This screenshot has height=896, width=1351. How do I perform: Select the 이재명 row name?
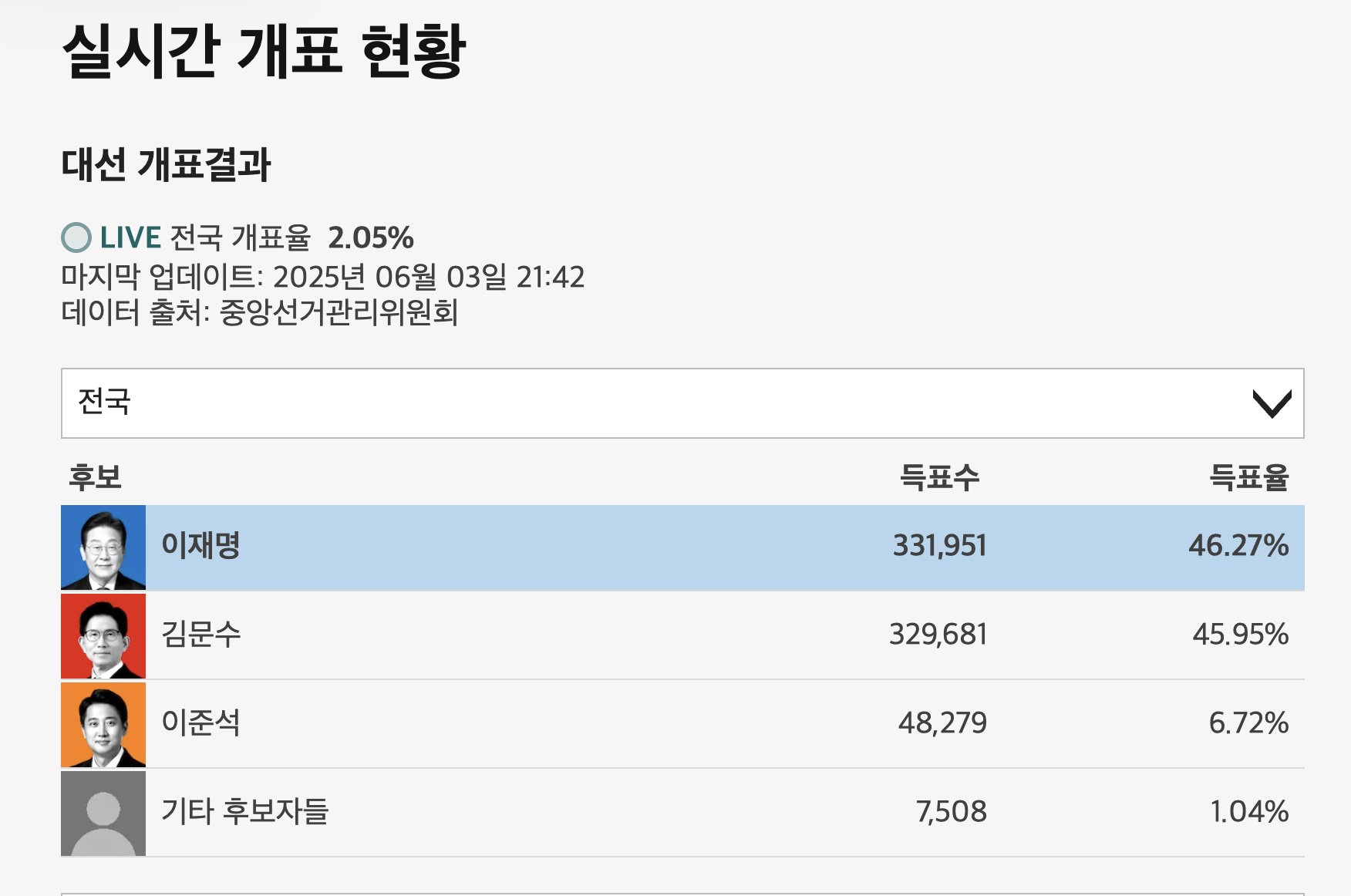[200, 545]
